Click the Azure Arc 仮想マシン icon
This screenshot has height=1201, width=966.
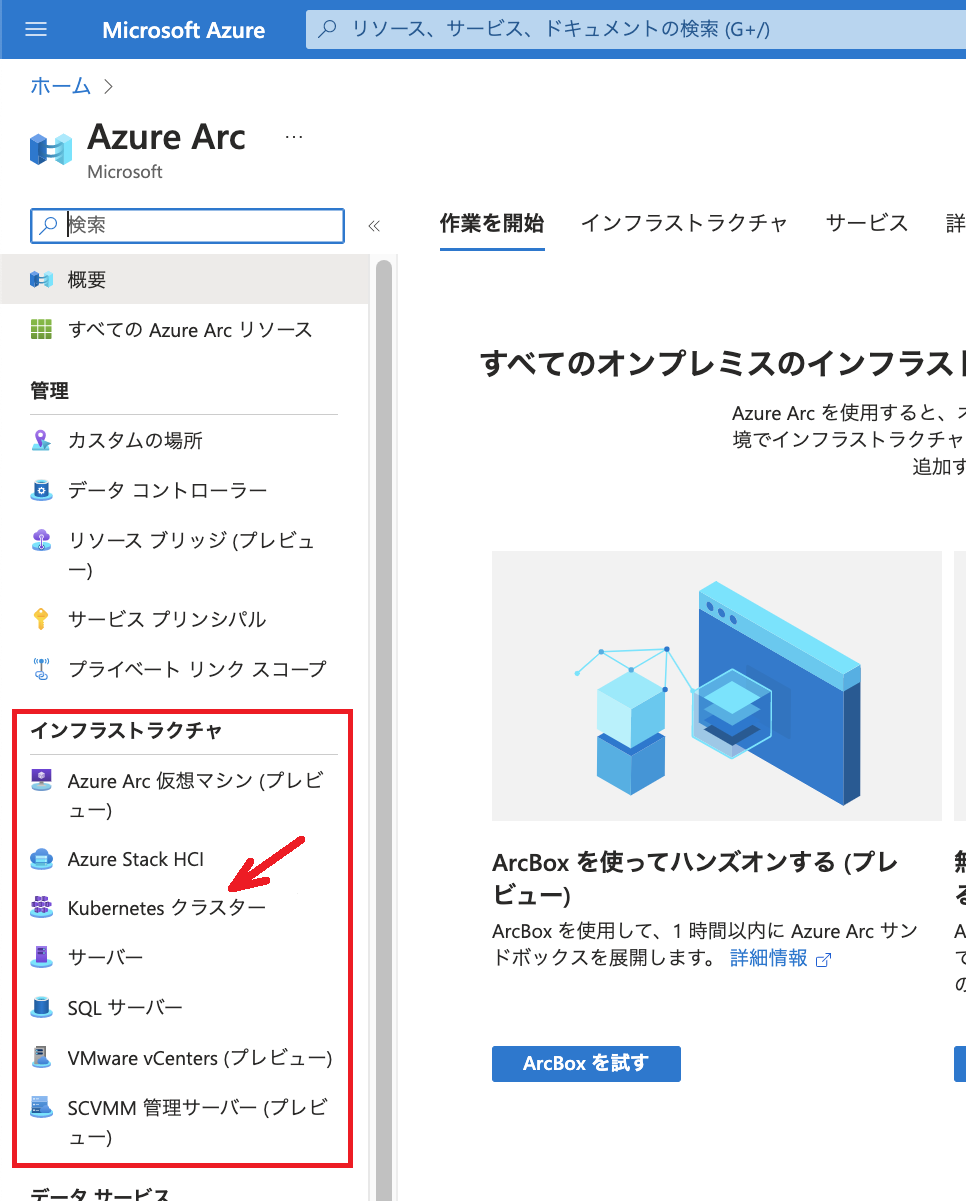click(x=41, y=781)
